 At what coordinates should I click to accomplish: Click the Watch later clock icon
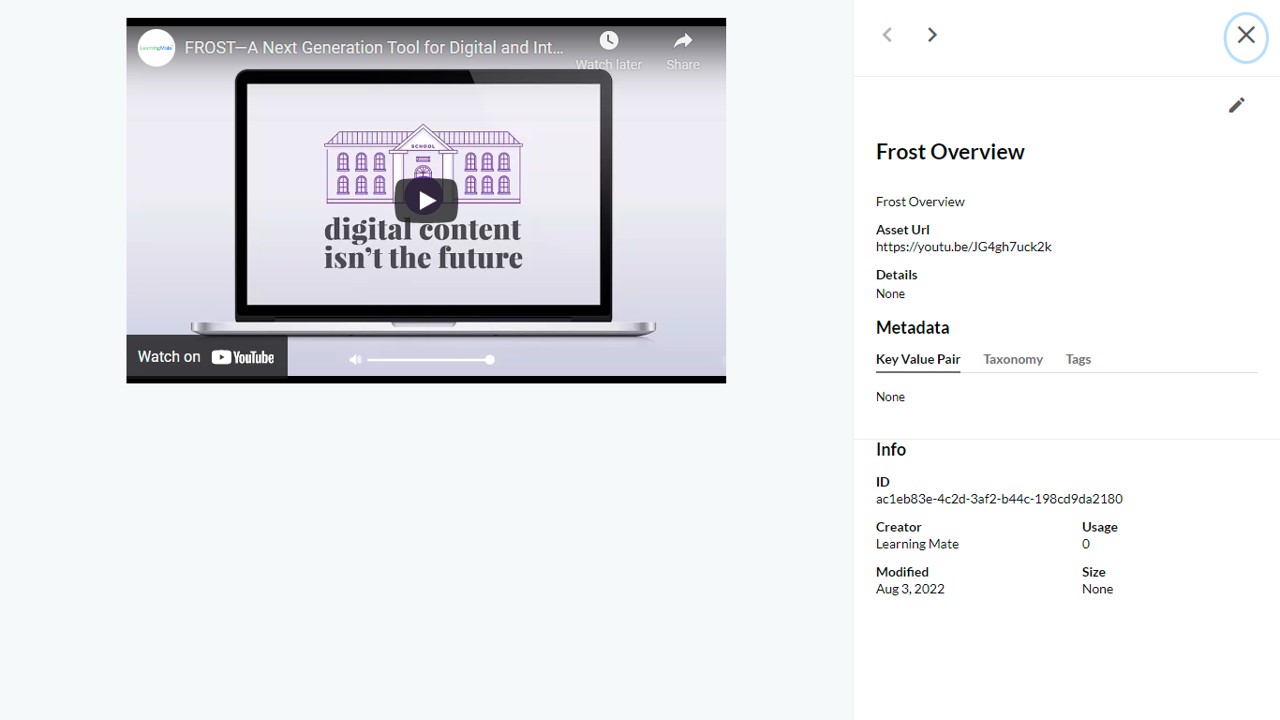coord(608,40)
